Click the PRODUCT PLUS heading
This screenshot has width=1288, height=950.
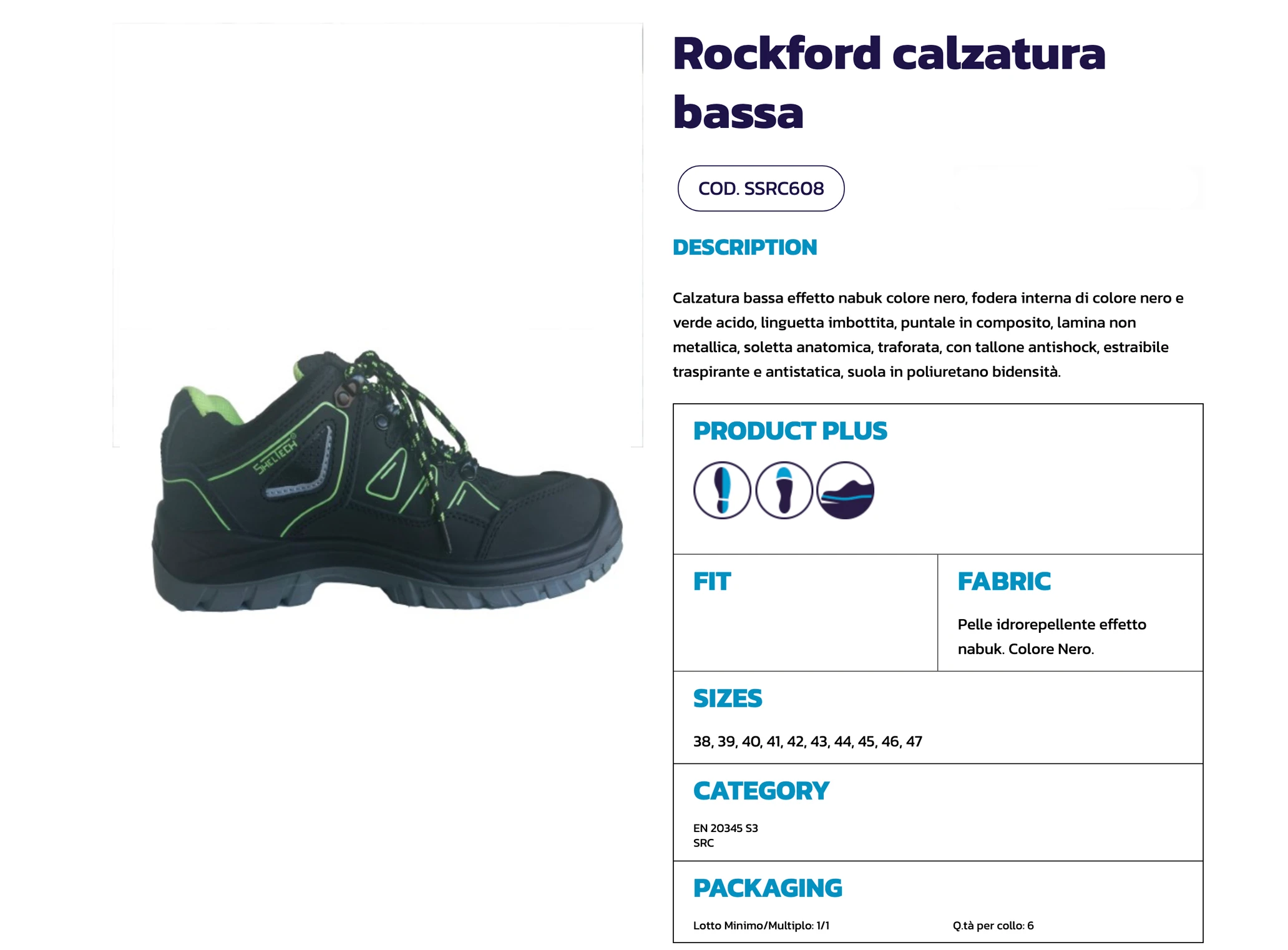coord(790,431)
